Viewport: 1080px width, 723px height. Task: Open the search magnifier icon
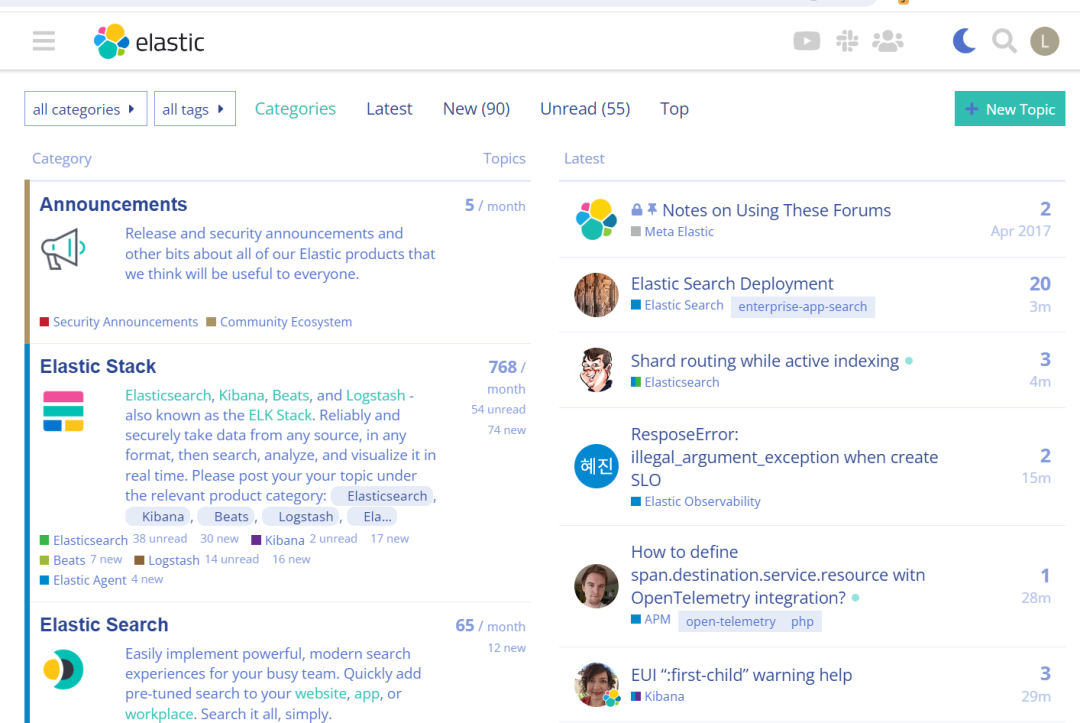click(1004, 41)
